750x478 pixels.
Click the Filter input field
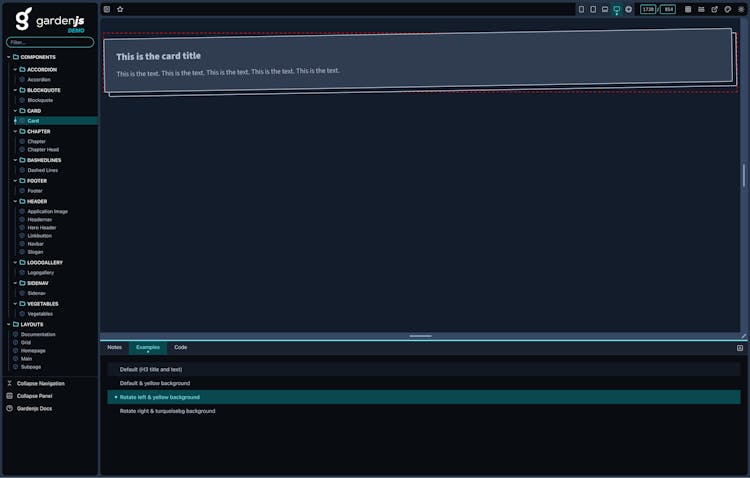point(50,42)
